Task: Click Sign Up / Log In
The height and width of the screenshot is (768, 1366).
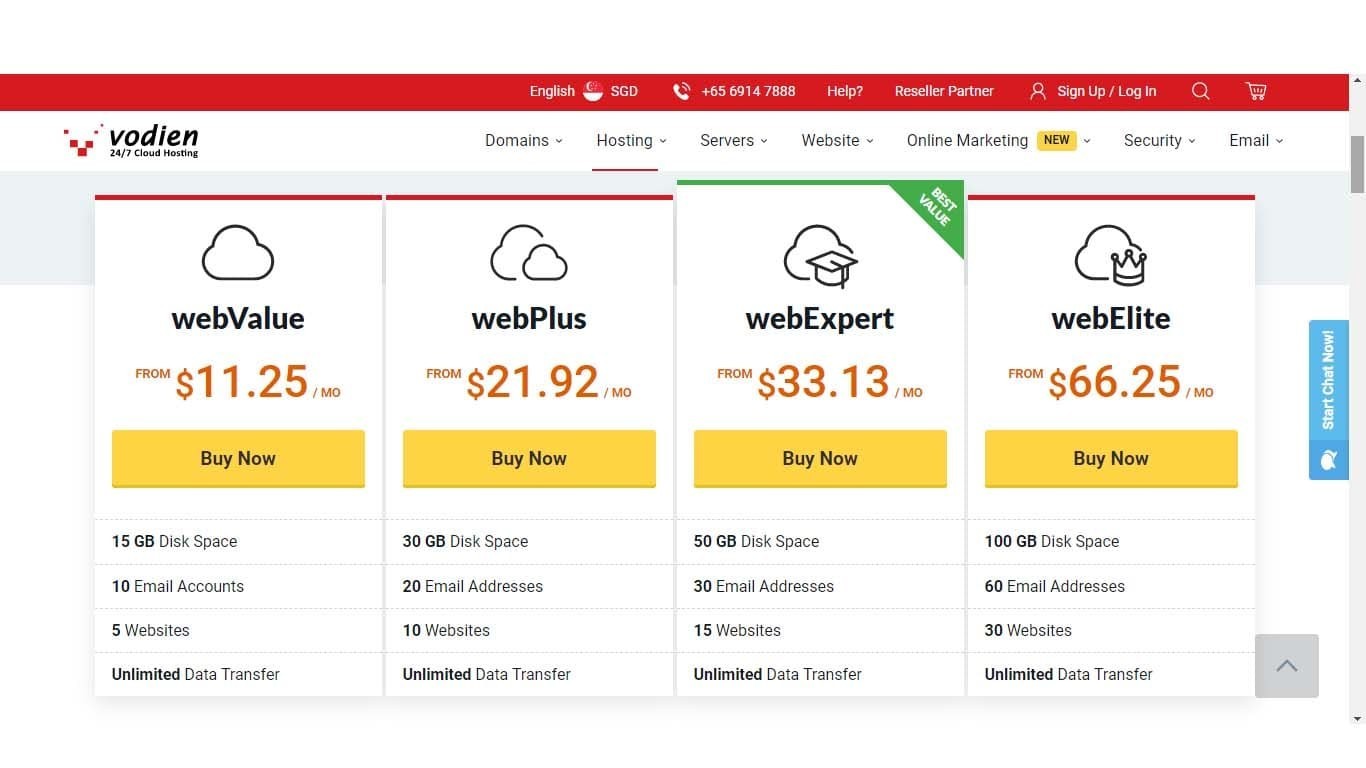Action: [x=1107, y=91]
